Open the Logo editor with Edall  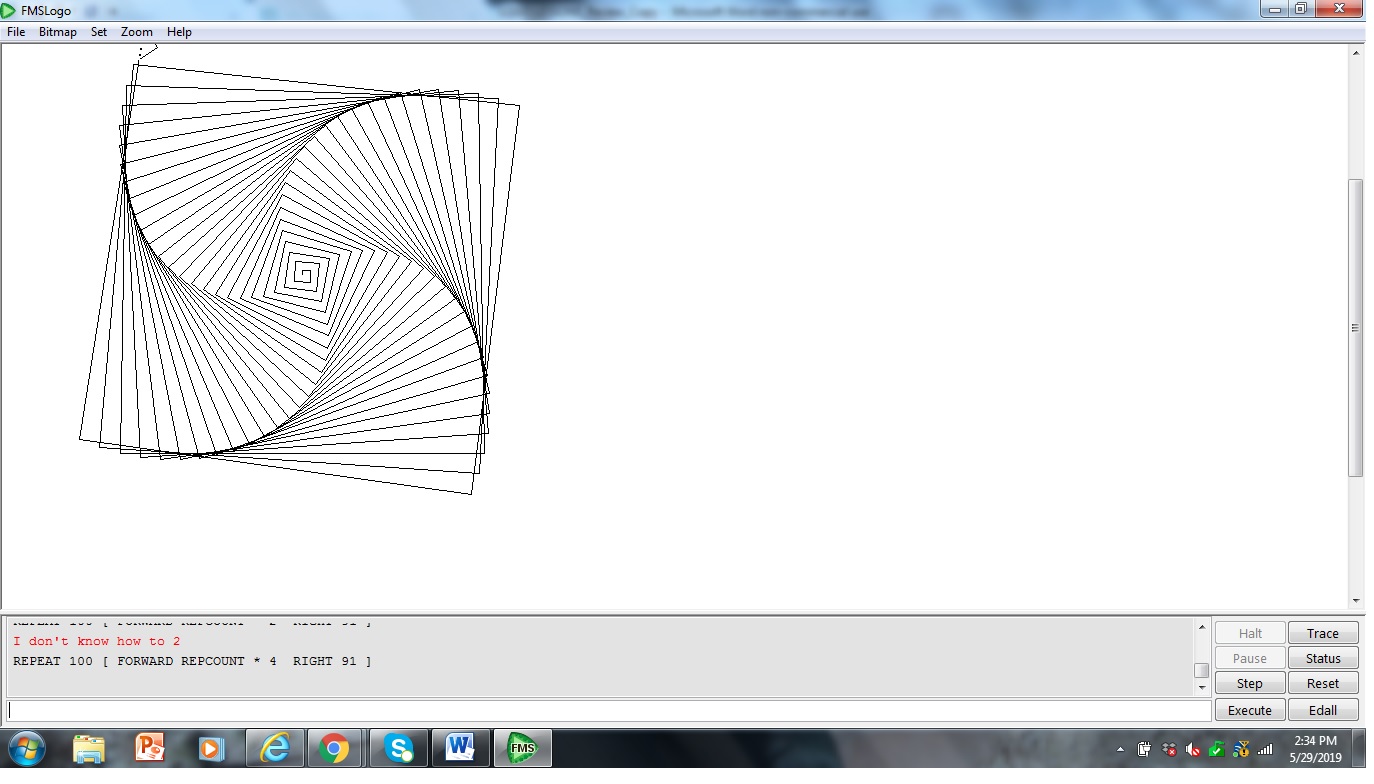[1322, 709]
